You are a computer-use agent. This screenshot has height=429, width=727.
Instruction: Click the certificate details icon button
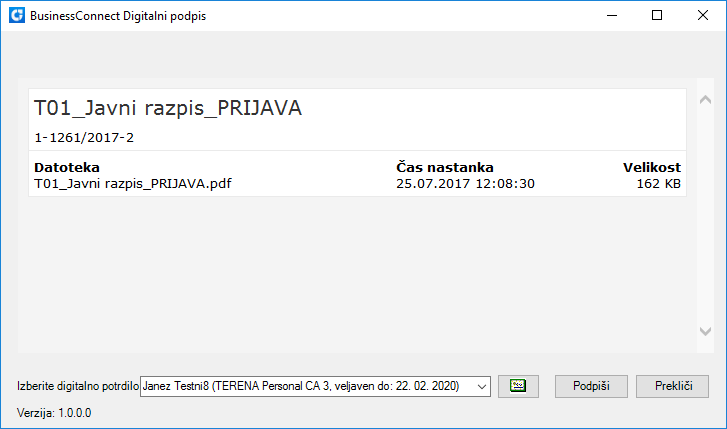(518, 386)
